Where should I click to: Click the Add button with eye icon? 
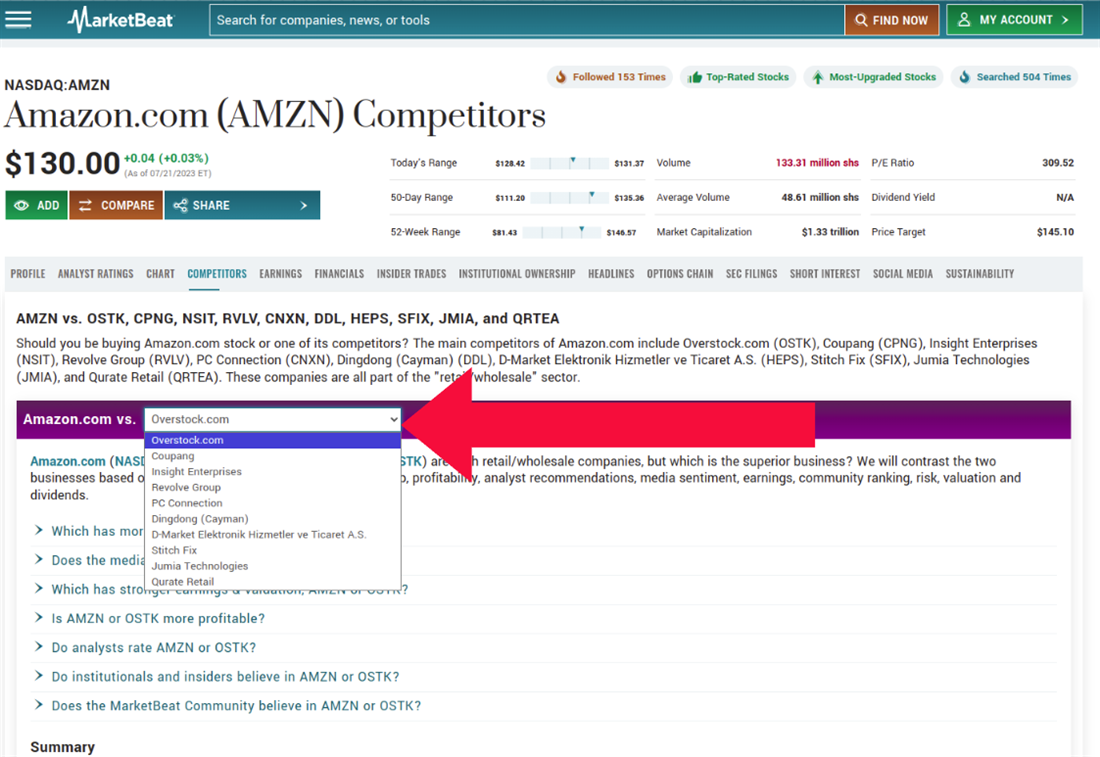pyautogui.click(x=36, y=205)
